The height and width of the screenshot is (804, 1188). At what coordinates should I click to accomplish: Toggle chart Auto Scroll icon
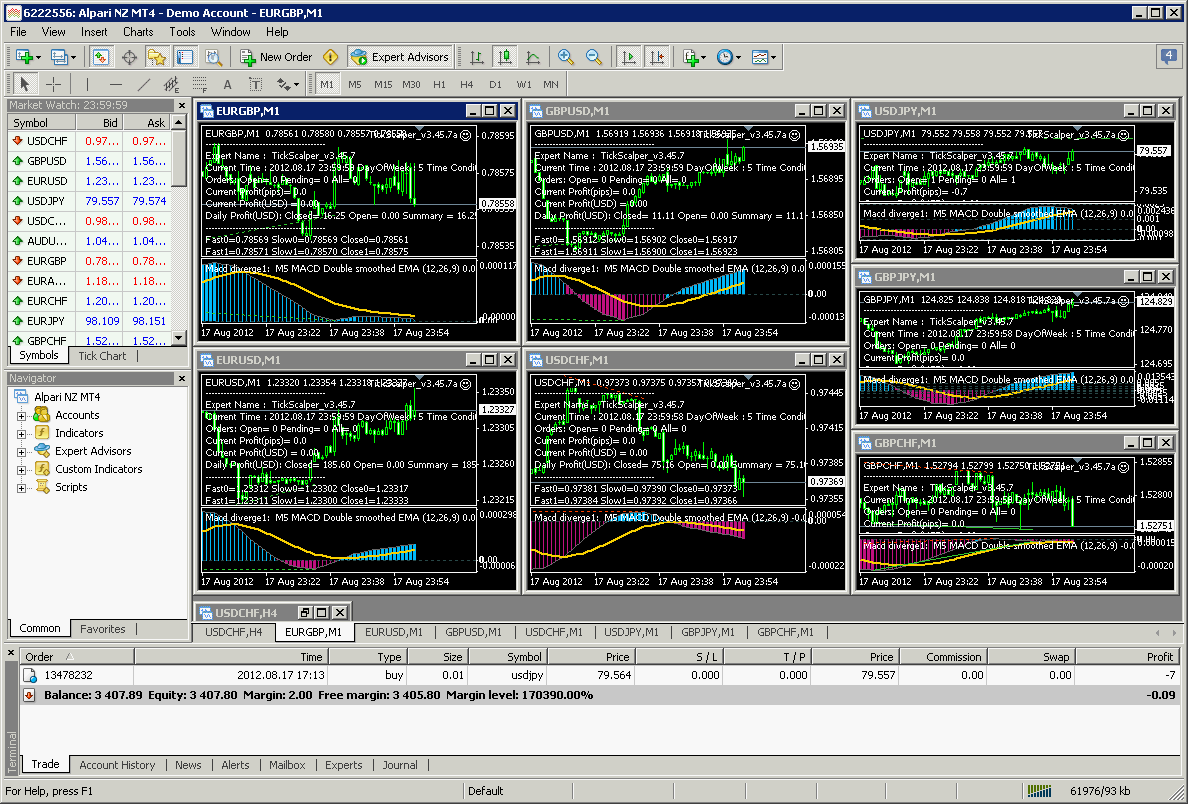pos(628,57)
